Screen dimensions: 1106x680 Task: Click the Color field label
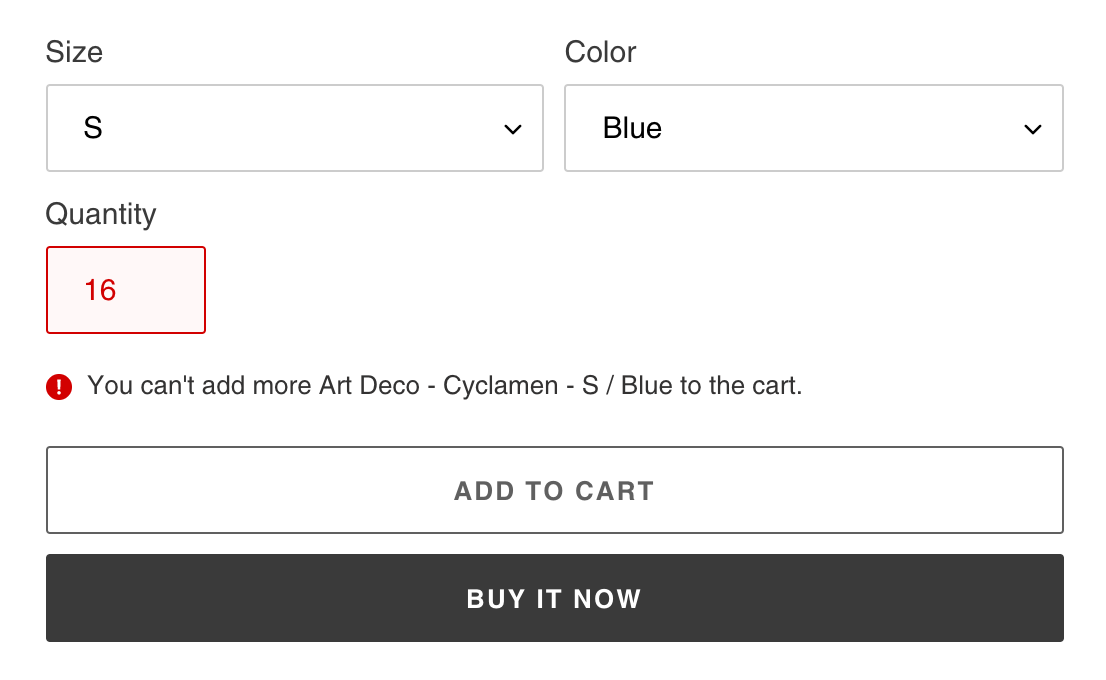(599, 52)
